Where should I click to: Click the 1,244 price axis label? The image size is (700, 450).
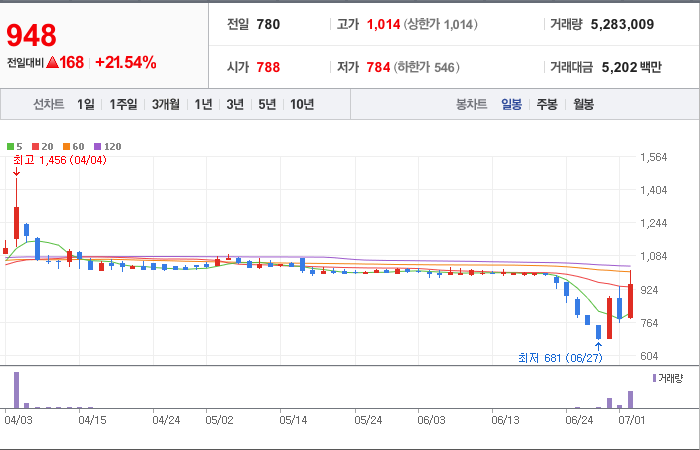pyautogui.click(x=654, y=223)
